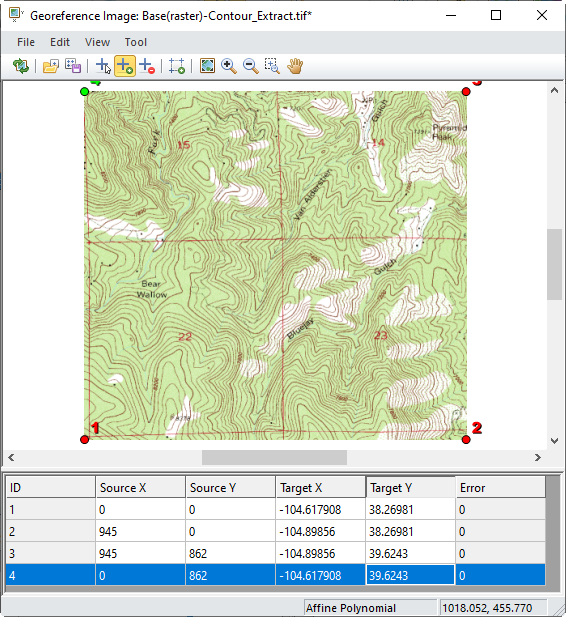This screenshot has height=617, width=566.
Task: Open the View menu
Action: pos(97,42)
